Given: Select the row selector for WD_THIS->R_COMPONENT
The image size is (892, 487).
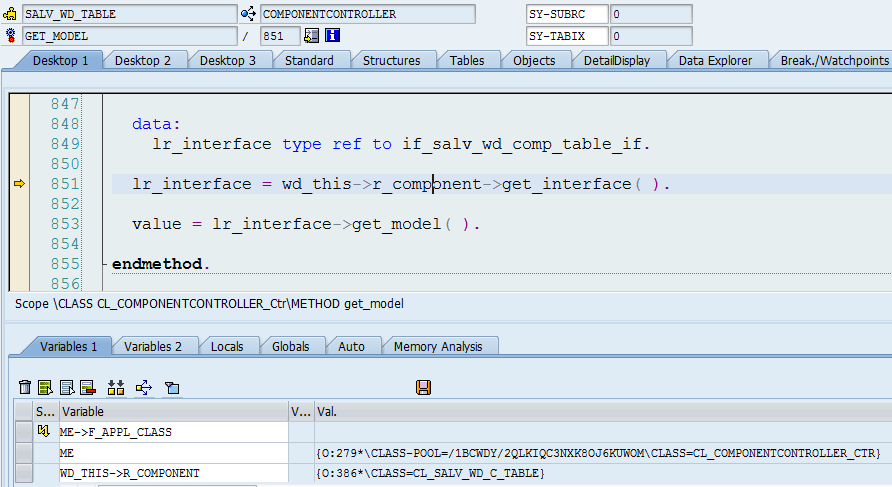Looking at the screenshot, I should [24, 473].
